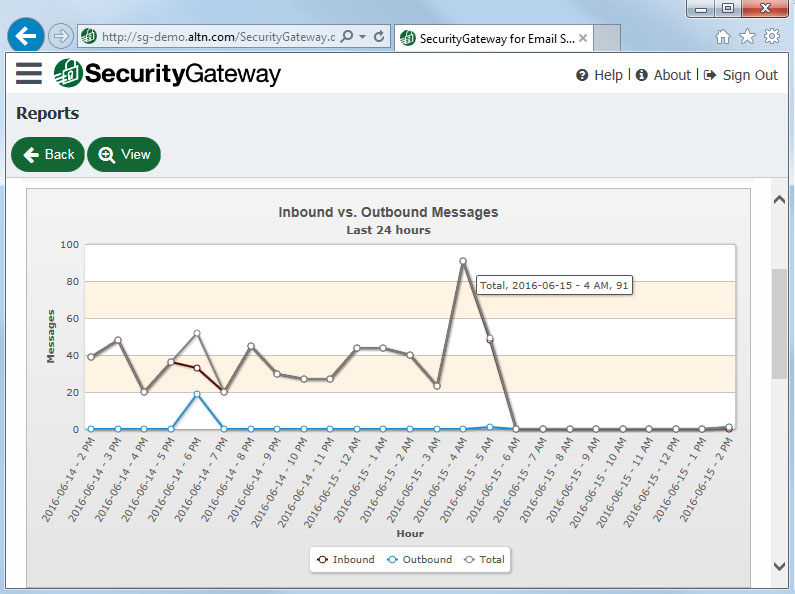Click the Total point at 2016-06-14 3 PM
The width and height of the screenshot is (795, 594).
(118, 340)
